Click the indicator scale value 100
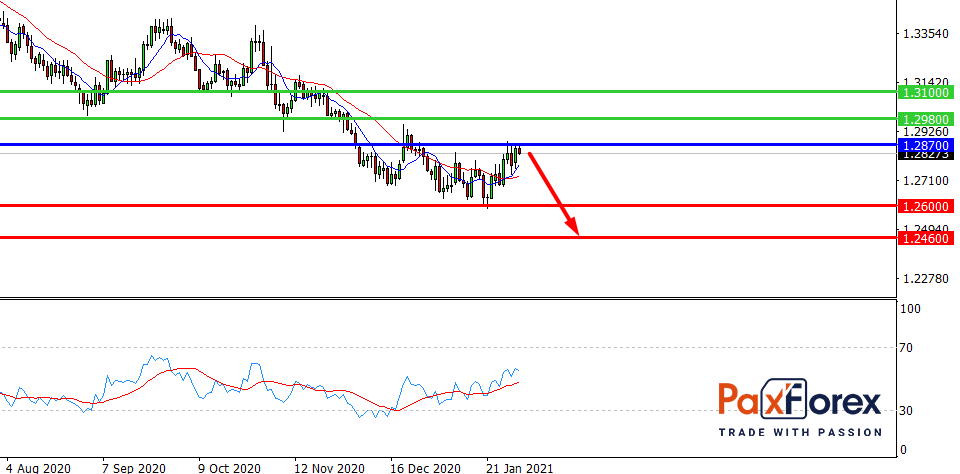Viewport: 960px width, 474px height. 912,309
